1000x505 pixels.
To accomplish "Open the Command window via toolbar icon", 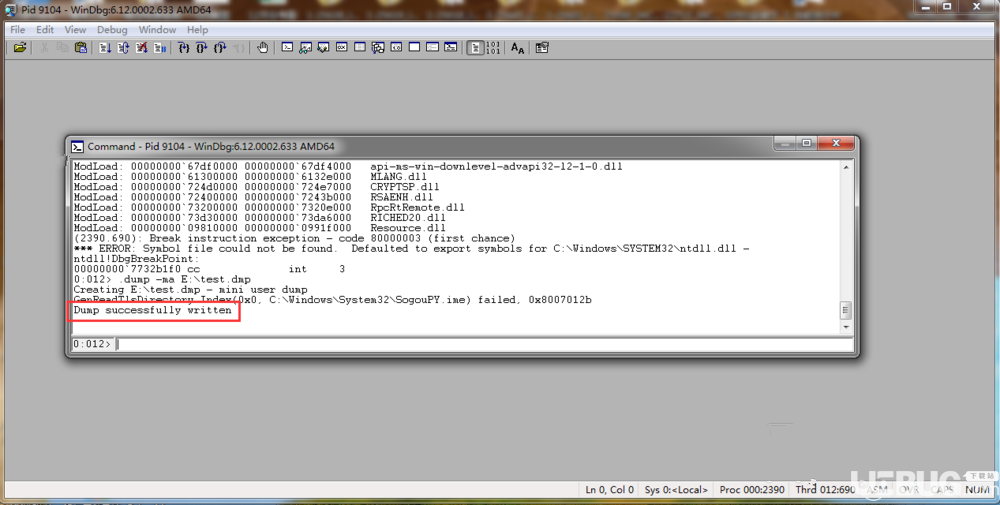I will pos(287,48).
